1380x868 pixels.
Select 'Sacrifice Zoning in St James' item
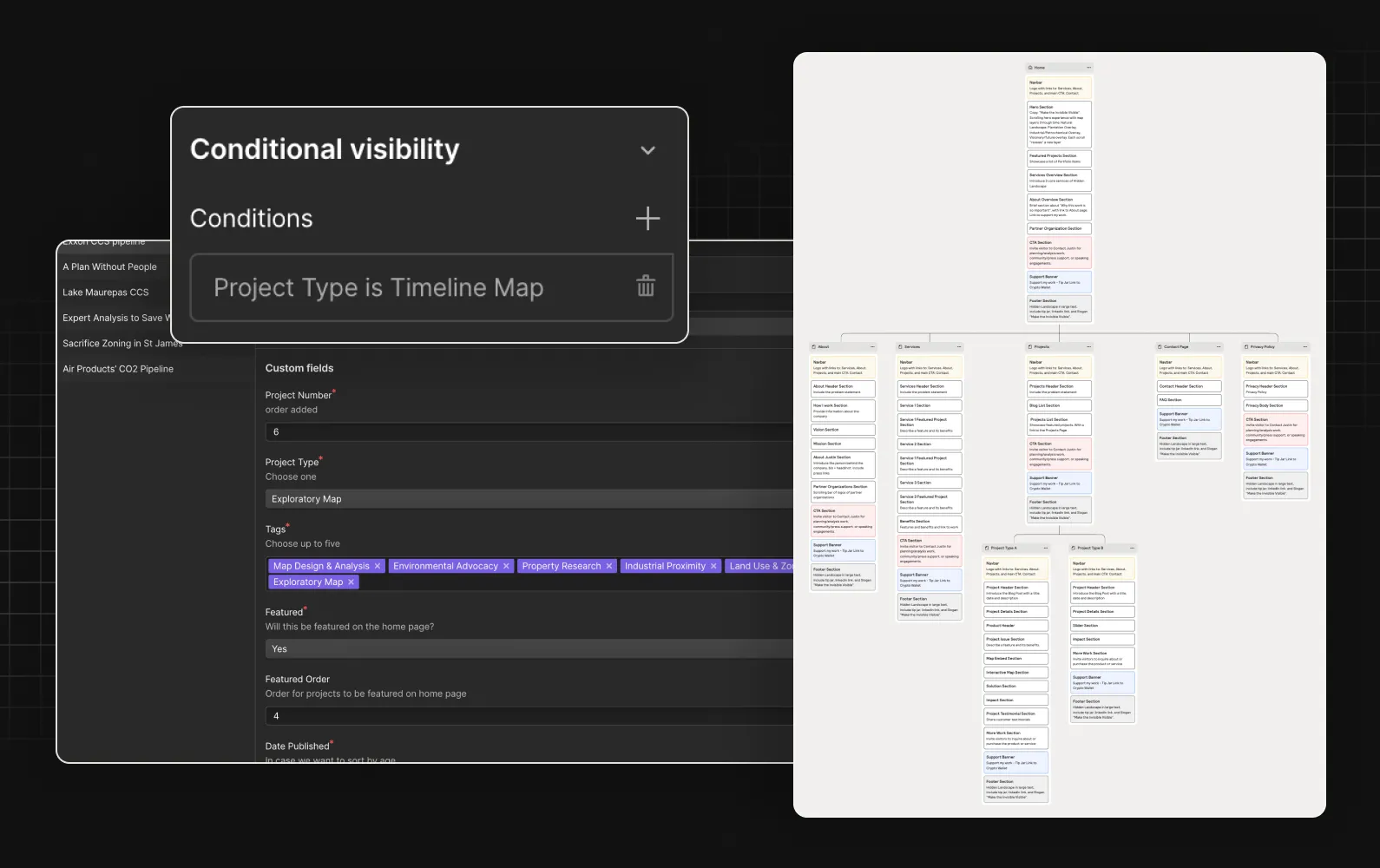(x=122, y=343)
